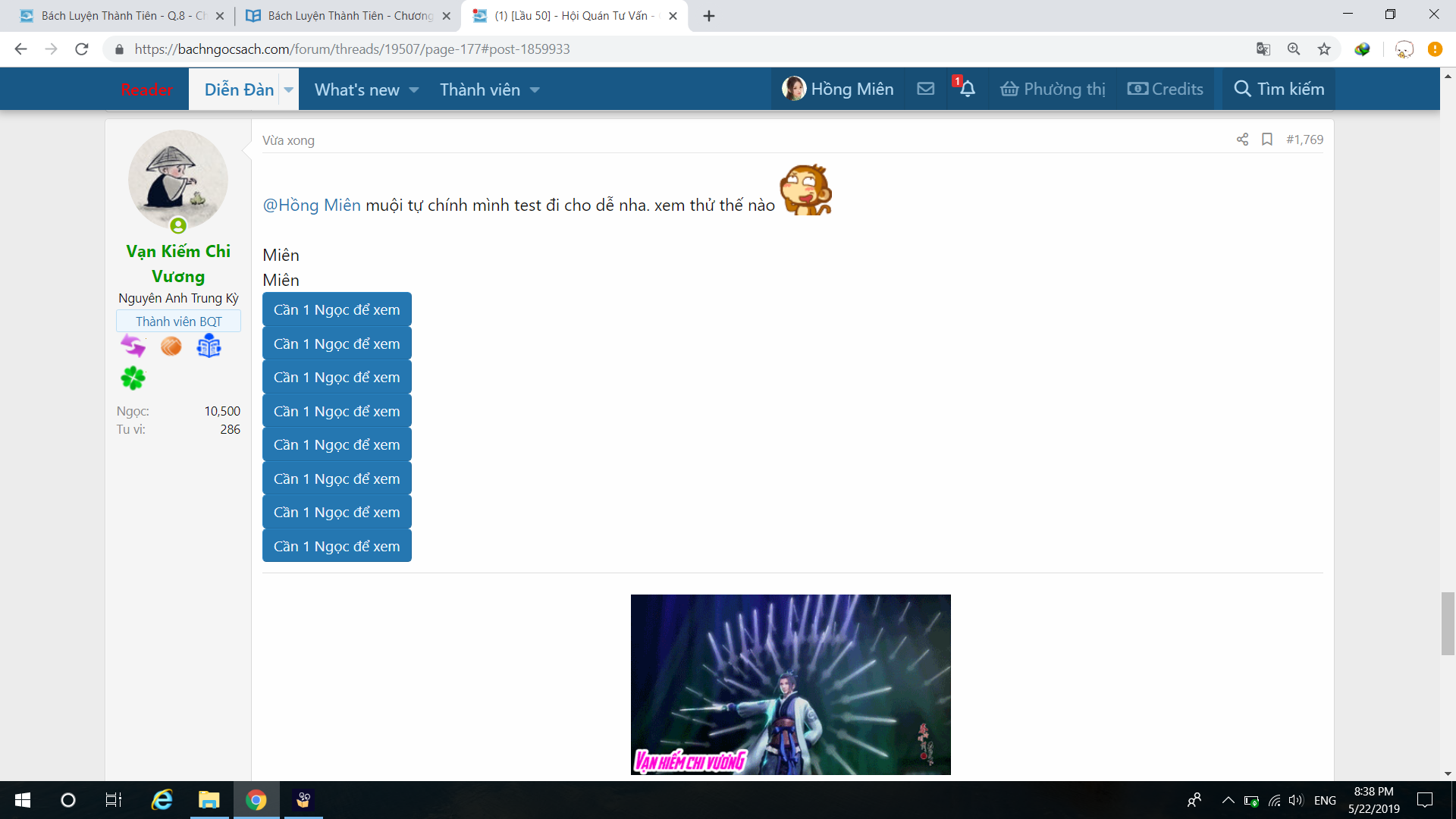This screenshot has width=1456, height=819.
Task: Click the zoom magnifier icon in address bar
Action: pos(1294,49)
